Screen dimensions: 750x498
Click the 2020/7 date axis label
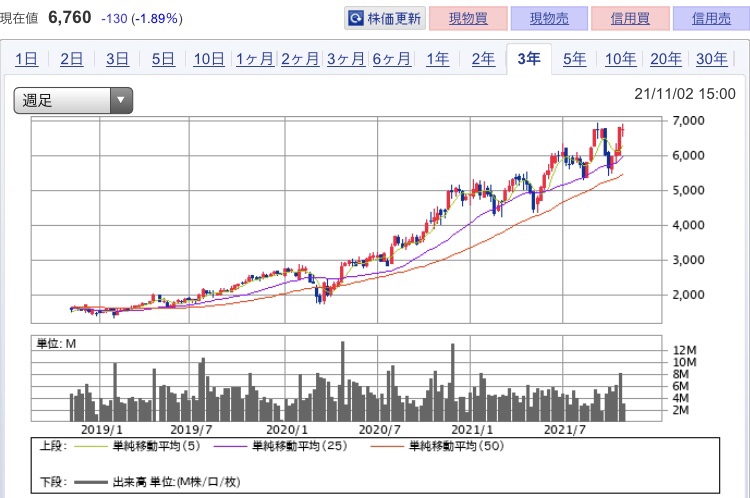pyautogui.click(x=379, y=430)
